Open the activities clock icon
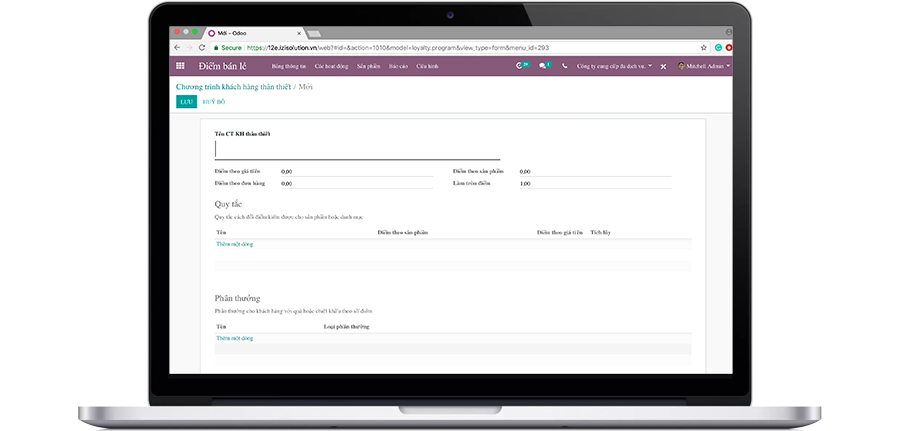The image size is (900, 431). coord(520,66)
